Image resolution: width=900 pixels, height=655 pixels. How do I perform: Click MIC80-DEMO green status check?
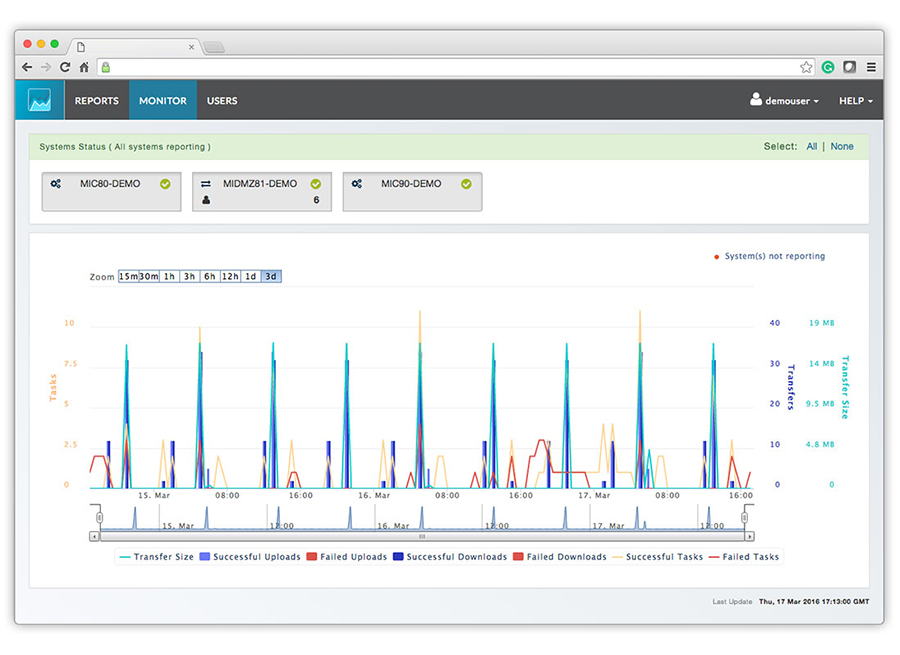(165, 184)
